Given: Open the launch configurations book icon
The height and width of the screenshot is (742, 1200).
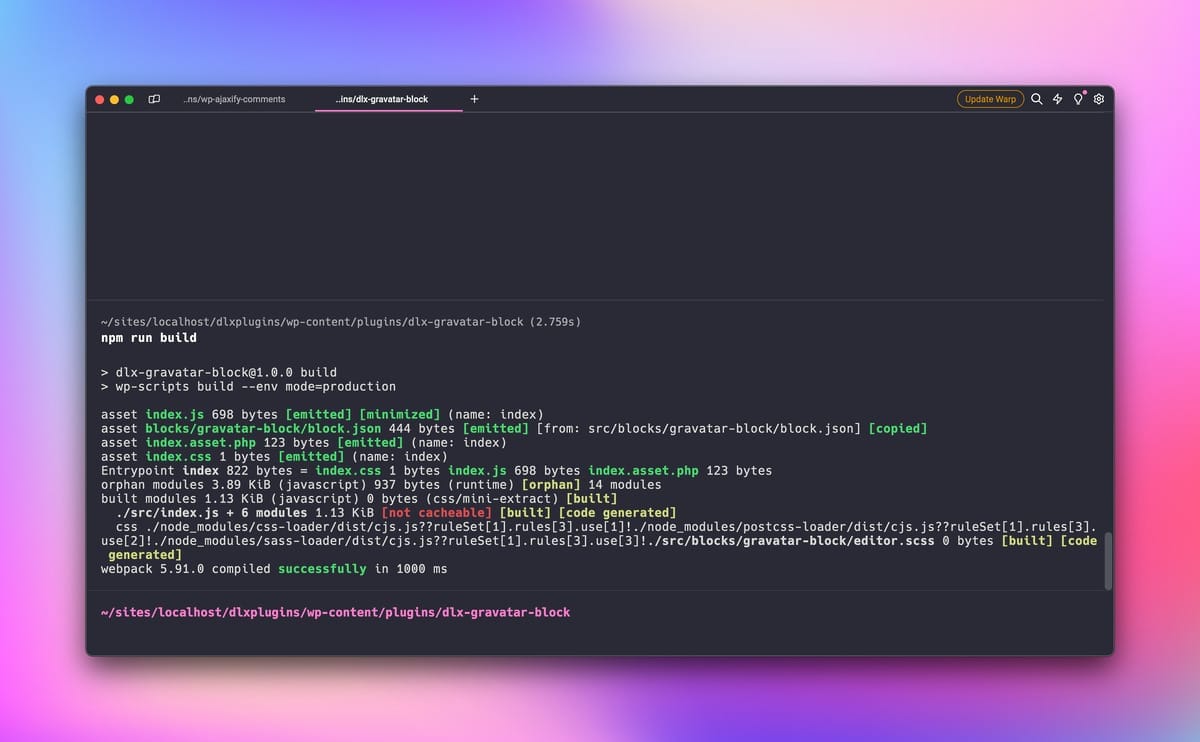Looking at the screenshot, I should (154, 99).
